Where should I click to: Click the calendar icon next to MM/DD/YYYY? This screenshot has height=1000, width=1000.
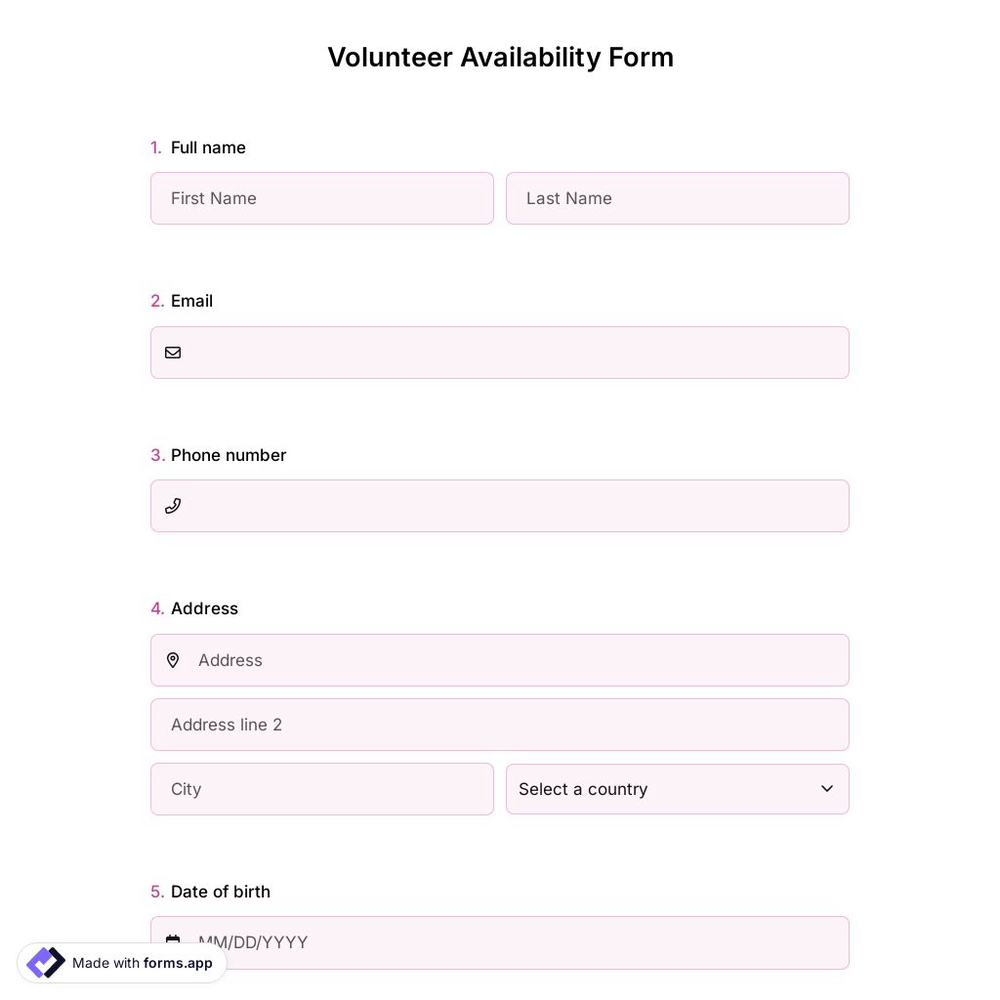[x=173, y=941]
